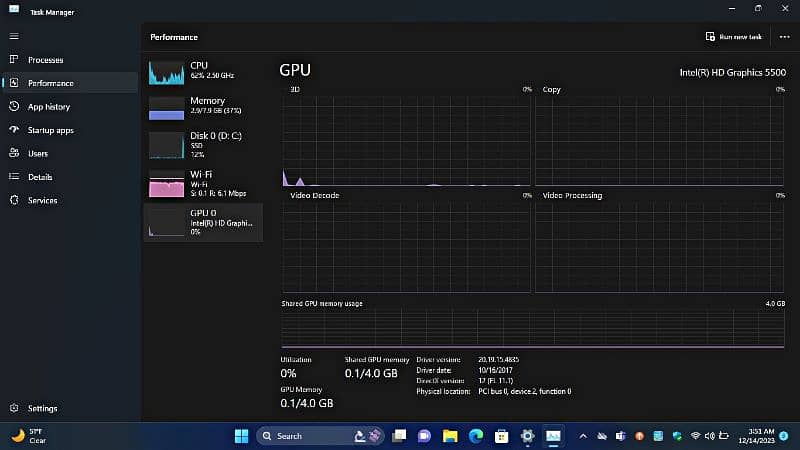Select the CPU performance graph
This screenshot has width=800, height=450.
click(x=204, y=71)
